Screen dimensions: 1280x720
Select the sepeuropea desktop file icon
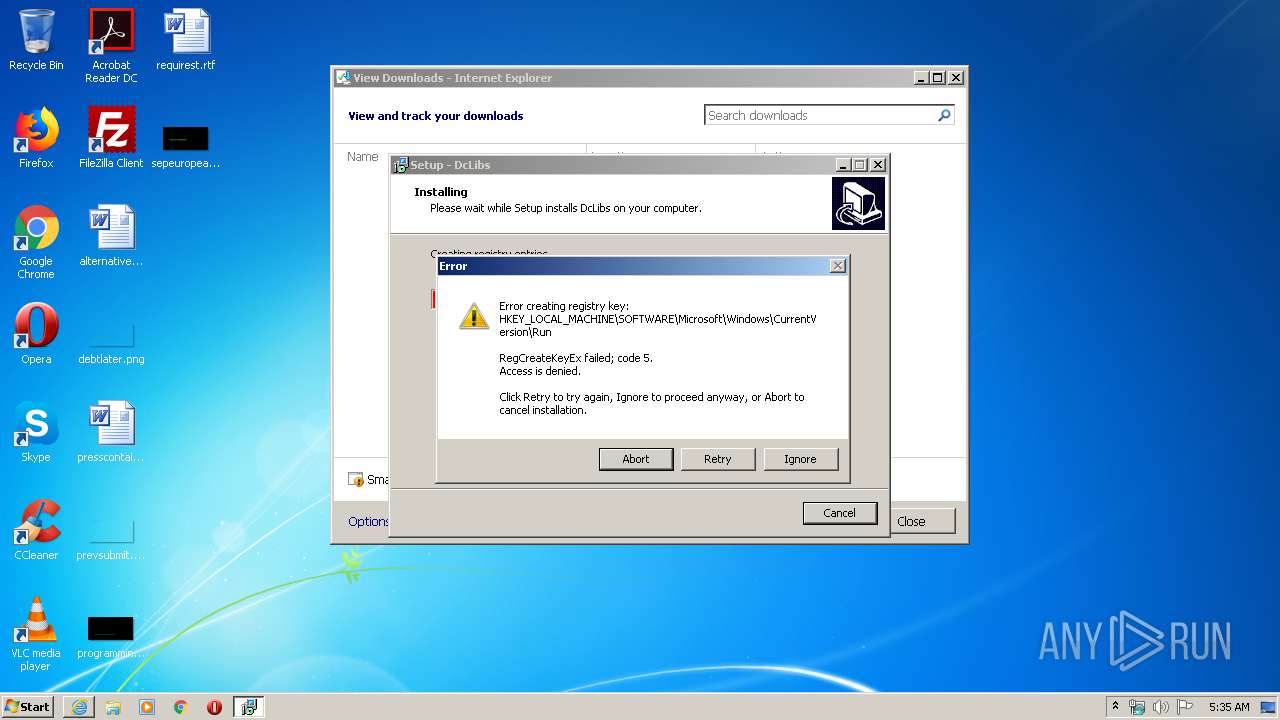coord(186,145)
